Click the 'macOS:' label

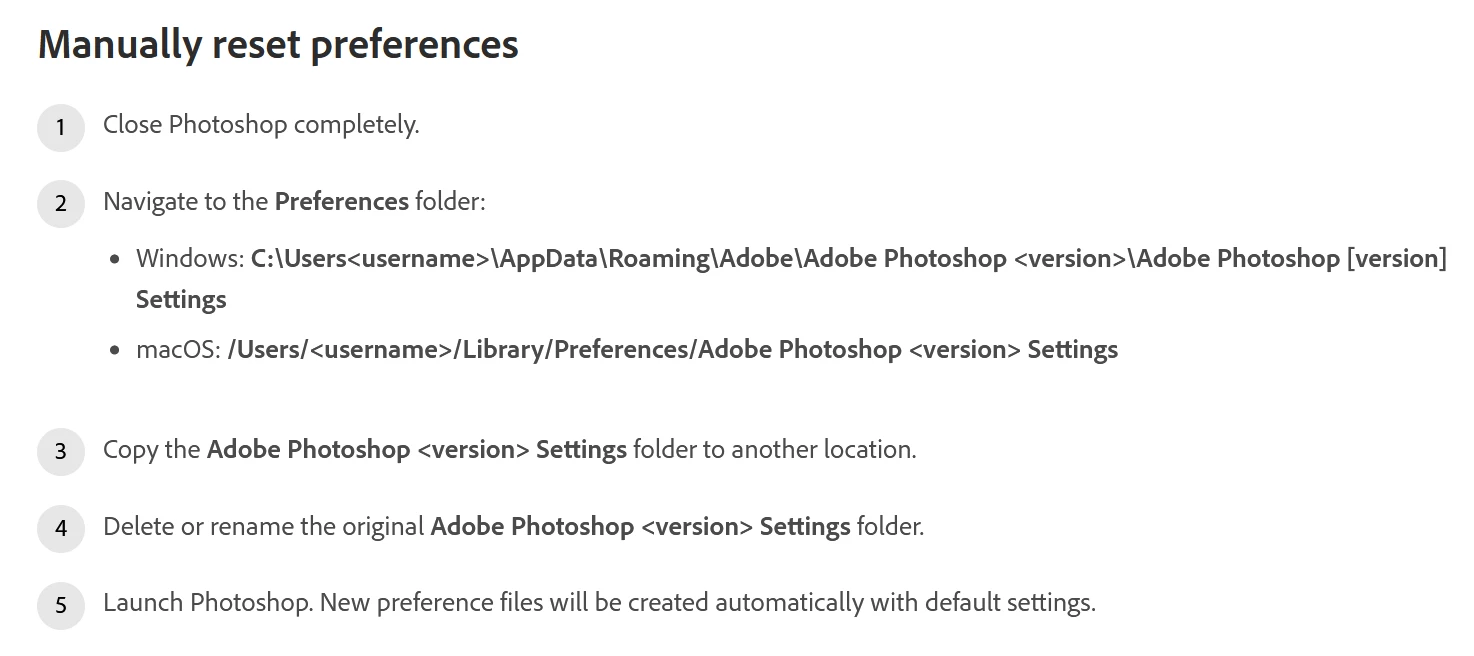pos(178,350)
